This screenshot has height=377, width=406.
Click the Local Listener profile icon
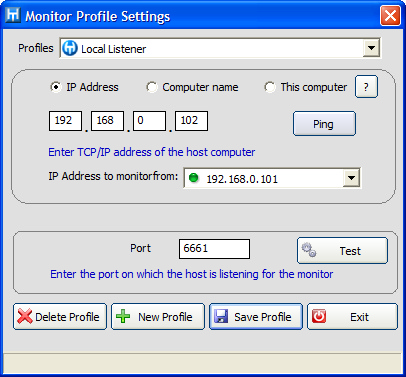70,48
